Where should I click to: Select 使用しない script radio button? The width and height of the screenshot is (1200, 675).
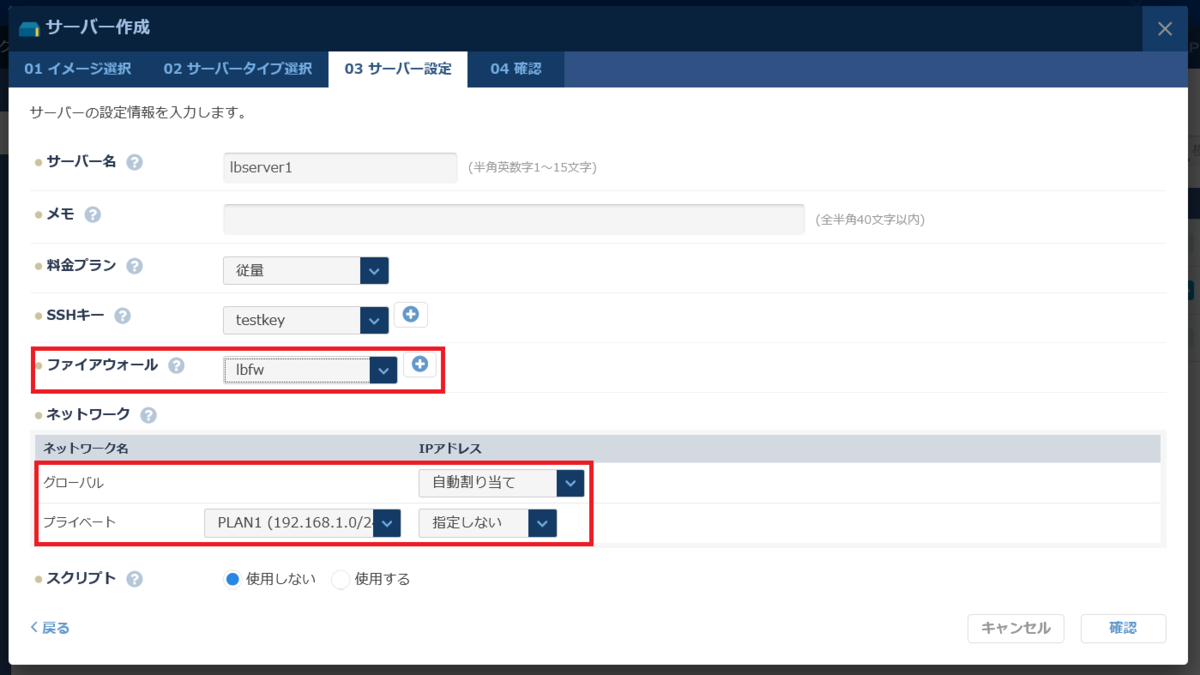[x=232, y=579]
